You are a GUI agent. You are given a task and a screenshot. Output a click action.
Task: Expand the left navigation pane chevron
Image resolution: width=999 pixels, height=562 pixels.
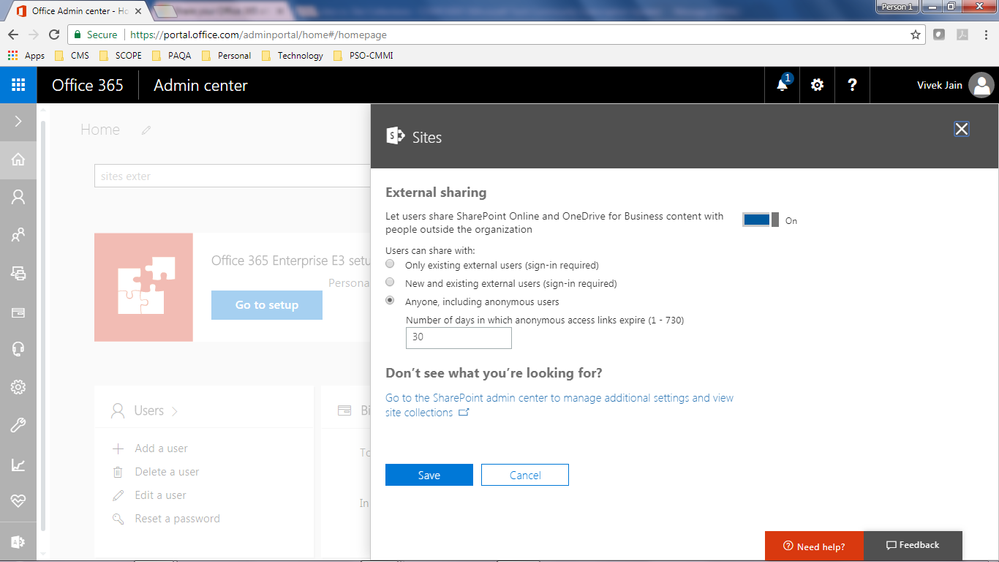pos(18,121)
